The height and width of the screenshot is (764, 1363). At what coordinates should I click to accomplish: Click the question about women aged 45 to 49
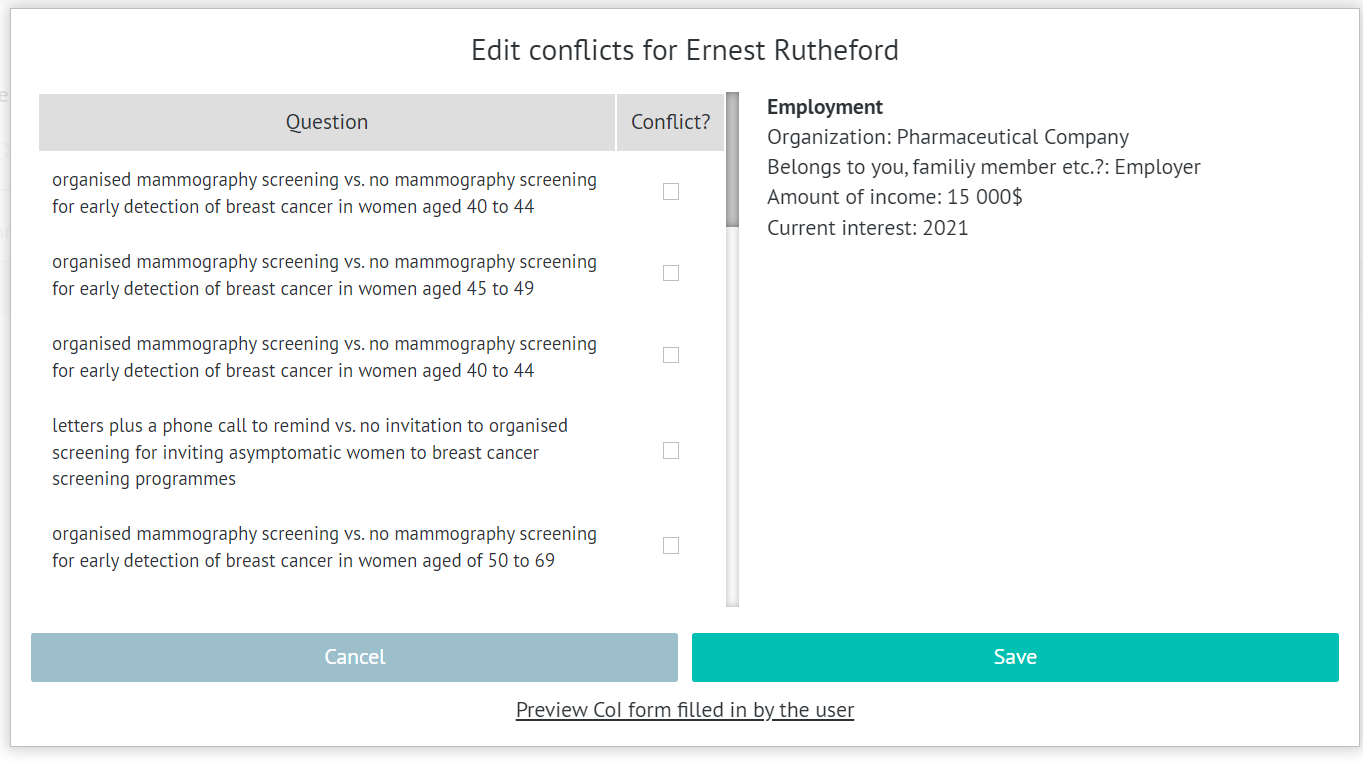coord(324,274)
